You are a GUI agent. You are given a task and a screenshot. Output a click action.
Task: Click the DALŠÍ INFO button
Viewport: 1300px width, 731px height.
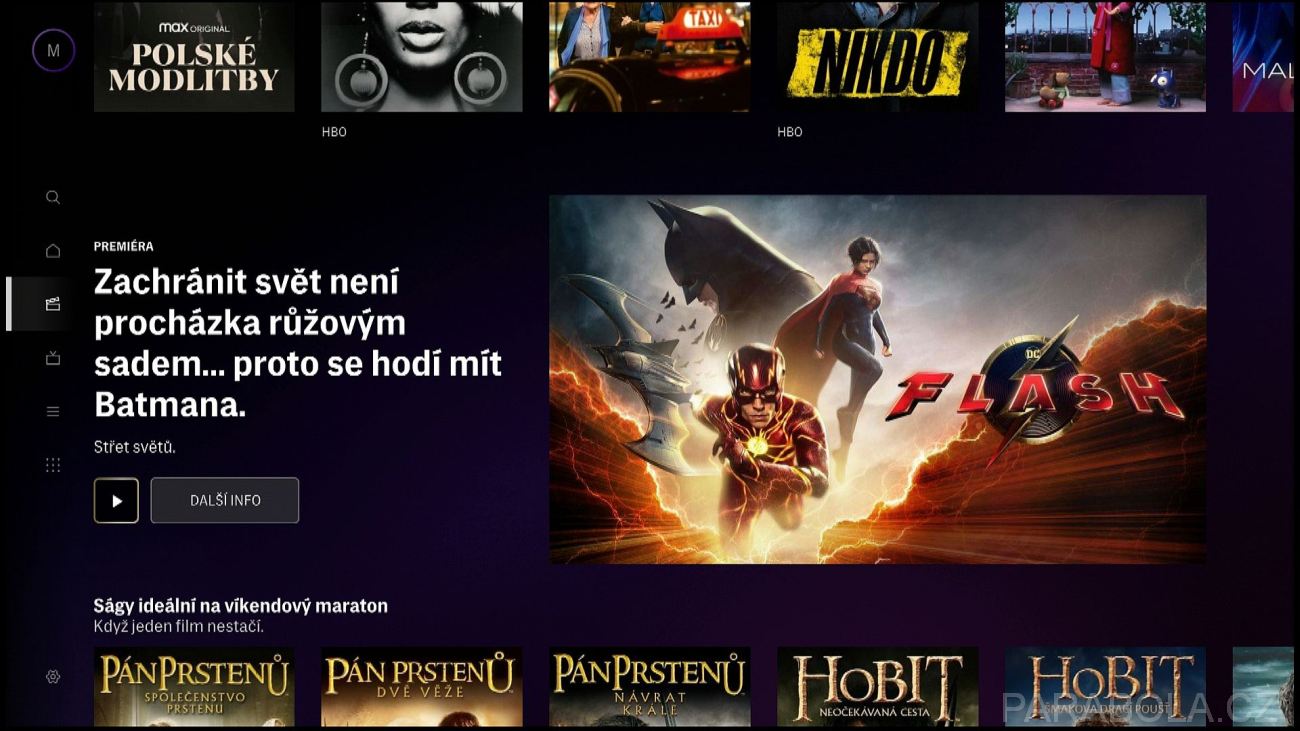[225, 500]
